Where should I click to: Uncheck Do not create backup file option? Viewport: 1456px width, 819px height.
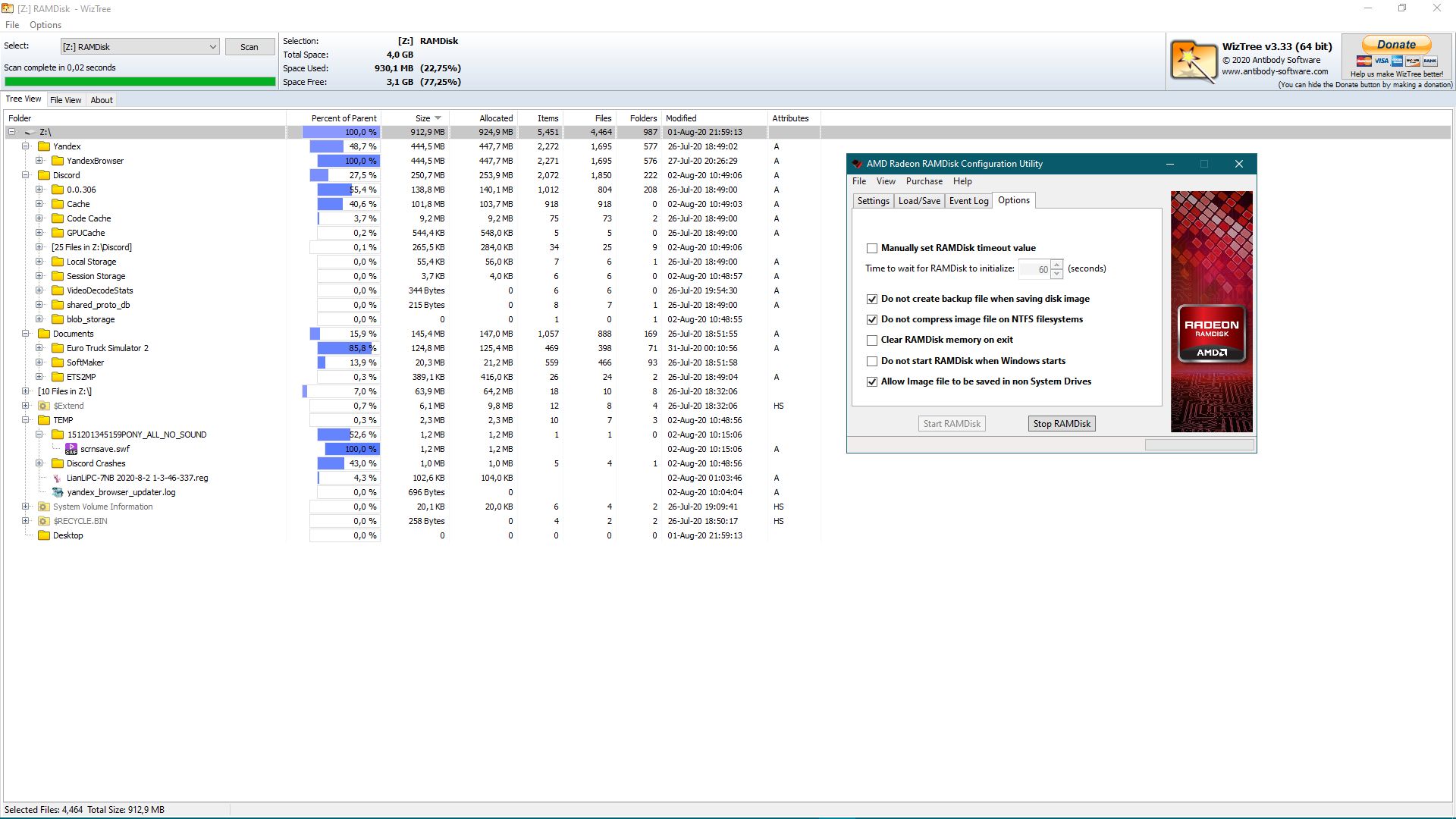coord(872,300)
